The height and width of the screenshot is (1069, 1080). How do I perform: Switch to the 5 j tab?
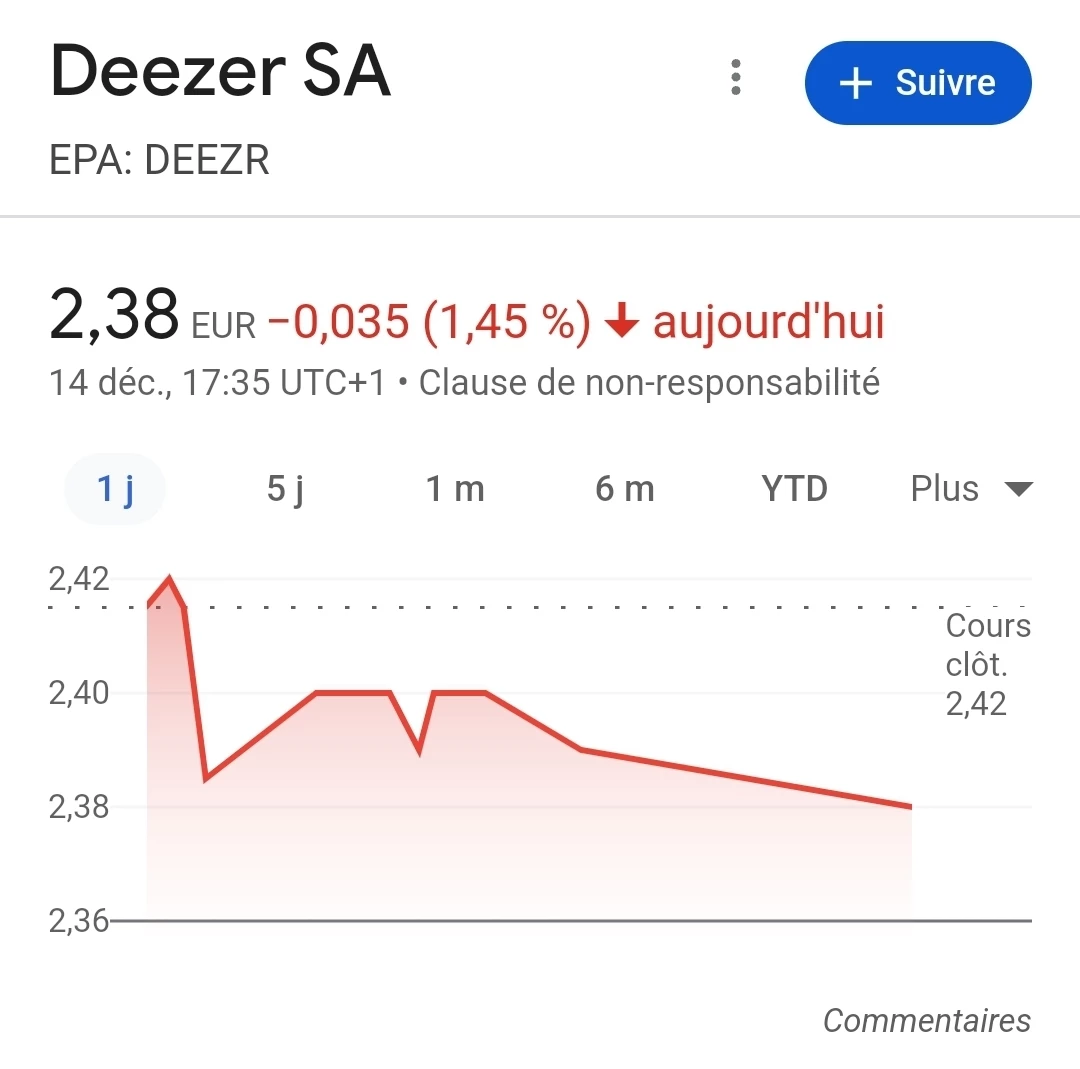tap(285, 489)
